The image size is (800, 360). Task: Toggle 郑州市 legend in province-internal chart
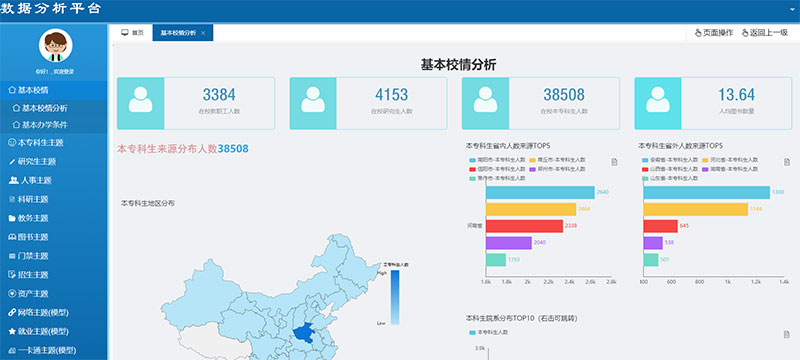558,169
